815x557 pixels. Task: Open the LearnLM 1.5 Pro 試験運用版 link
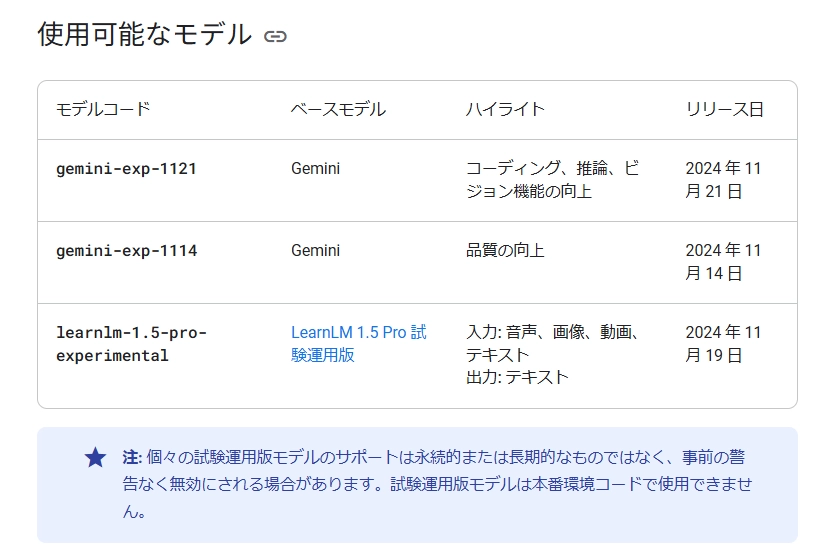359,343
